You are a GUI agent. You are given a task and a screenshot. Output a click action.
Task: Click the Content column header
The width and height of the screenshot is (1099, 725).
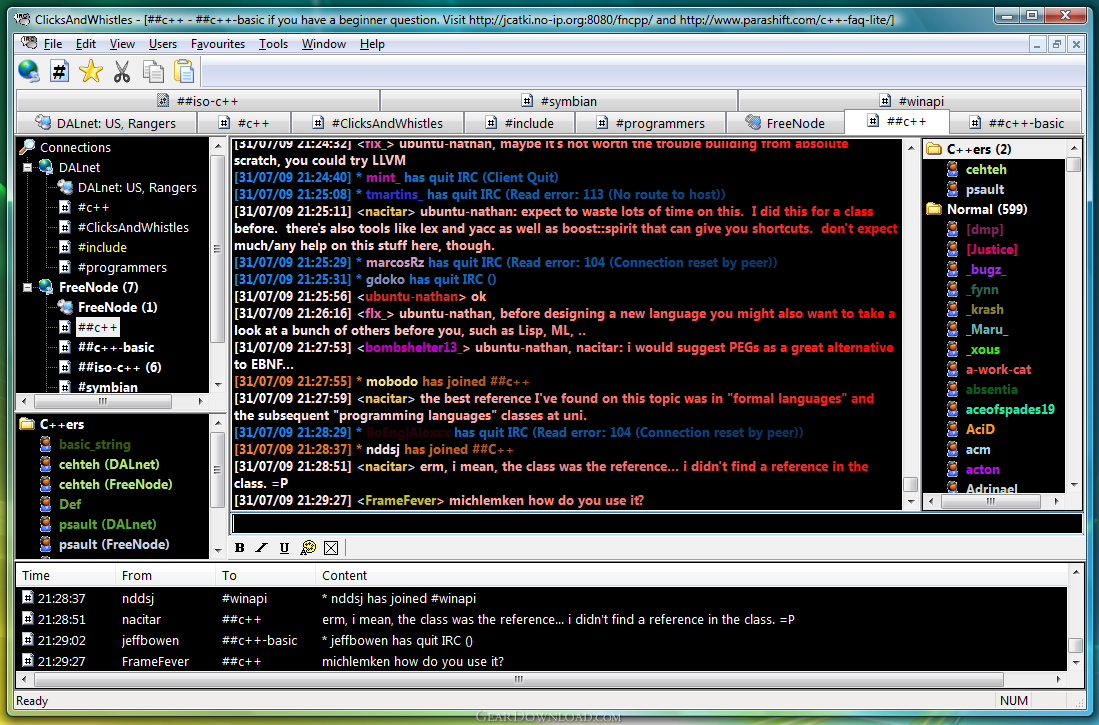[x=344, y=576]
